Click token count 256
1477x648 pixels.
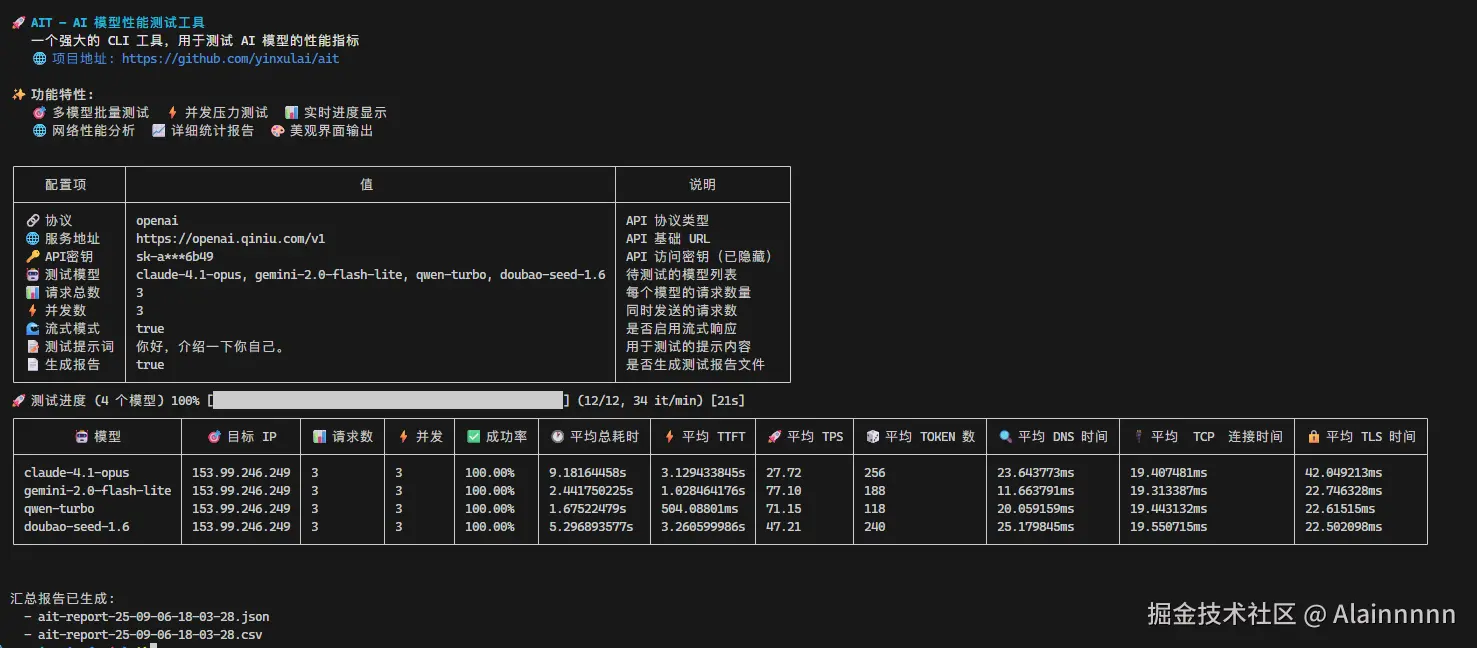point(875,473)
